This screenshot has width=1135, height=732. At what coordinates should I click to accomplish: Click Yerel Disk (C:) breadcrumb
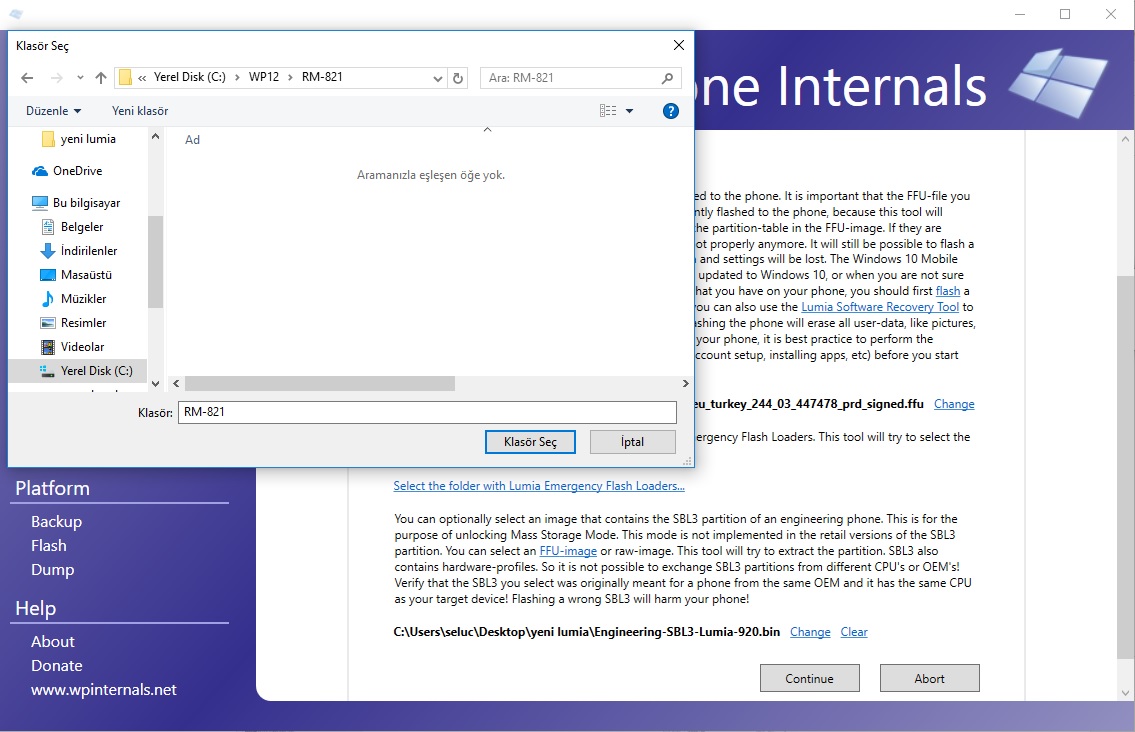tap(190, 77)
